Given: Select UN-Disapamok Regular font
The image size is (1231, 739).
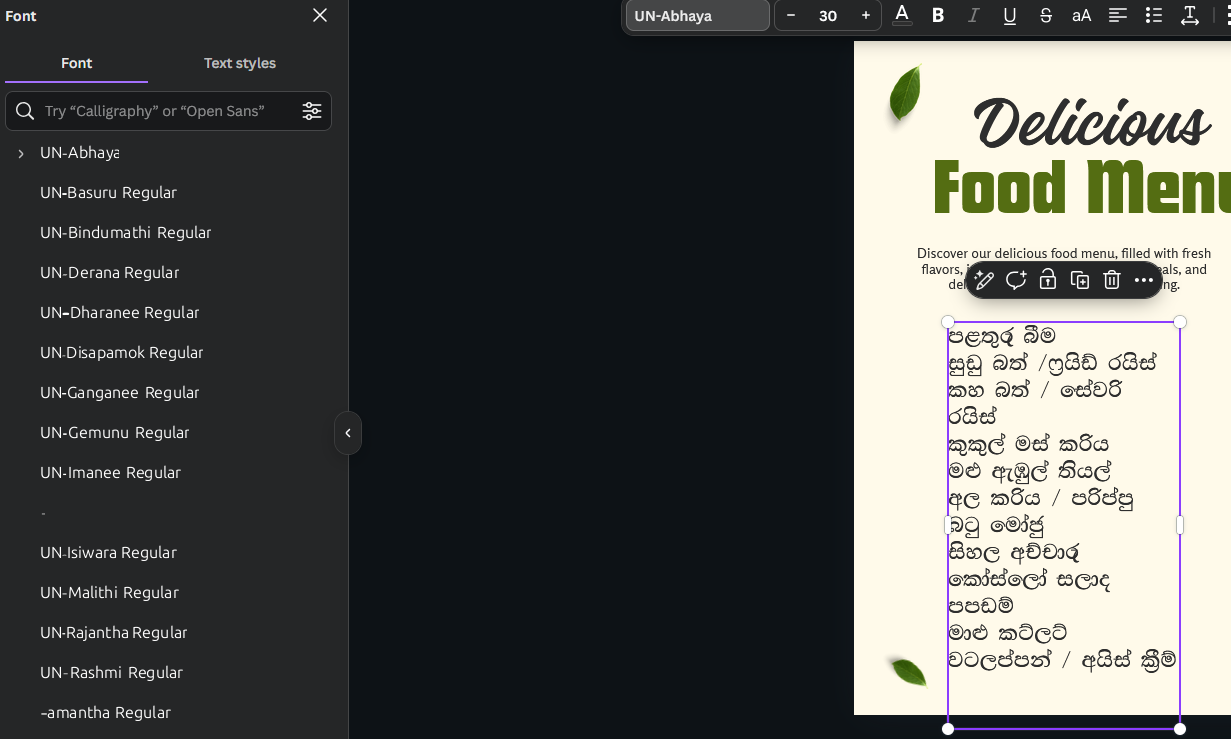Looking at the screenshot, I should (x=122, y=353).
